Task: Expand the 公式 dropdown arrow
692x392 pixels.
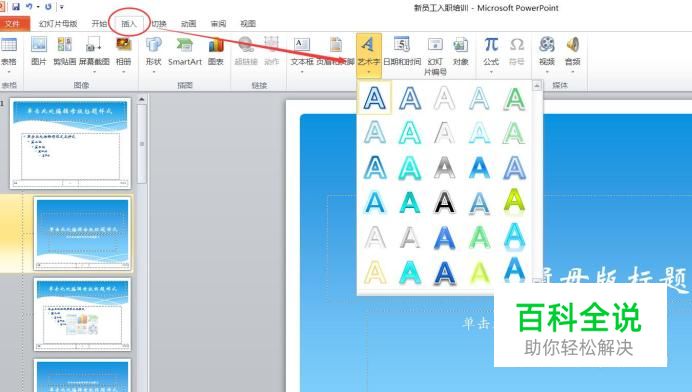Action: pyautogui.click(x=491, y=72)
